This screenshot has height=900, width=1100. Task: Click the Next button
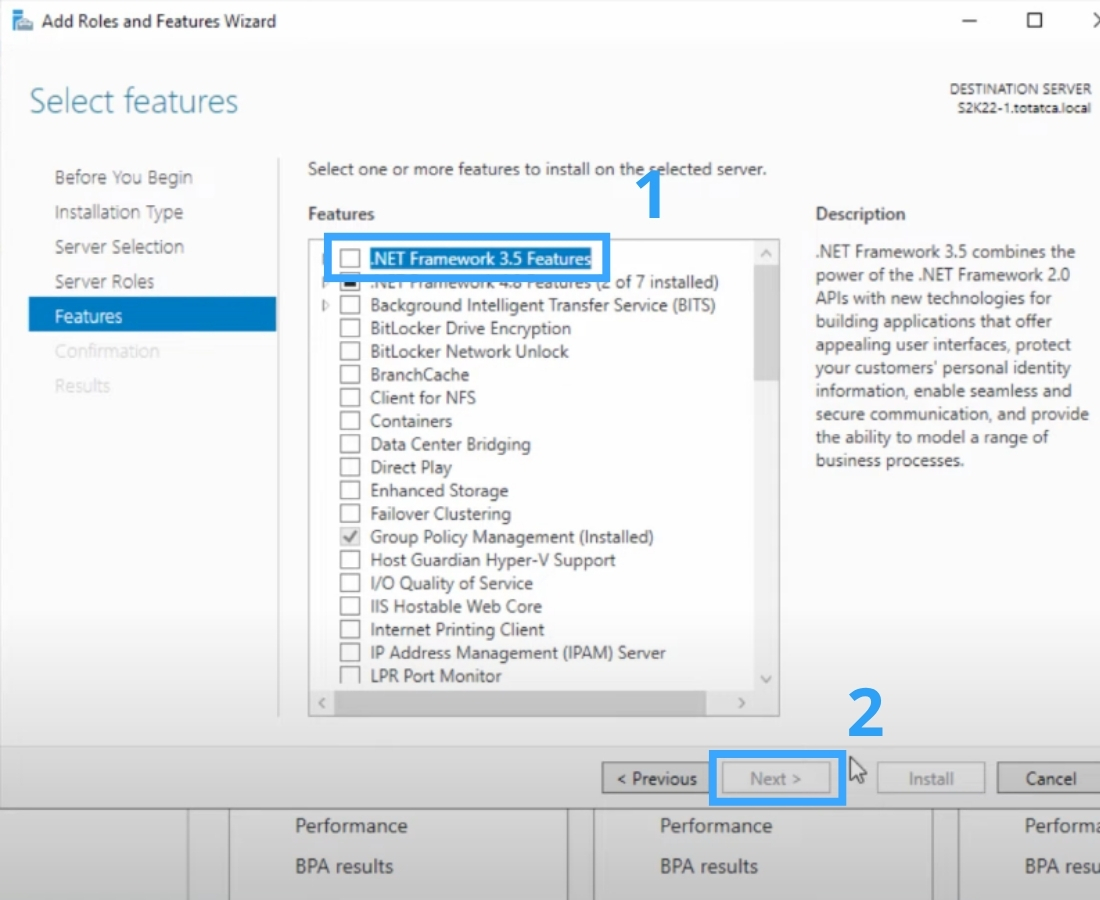776,779
